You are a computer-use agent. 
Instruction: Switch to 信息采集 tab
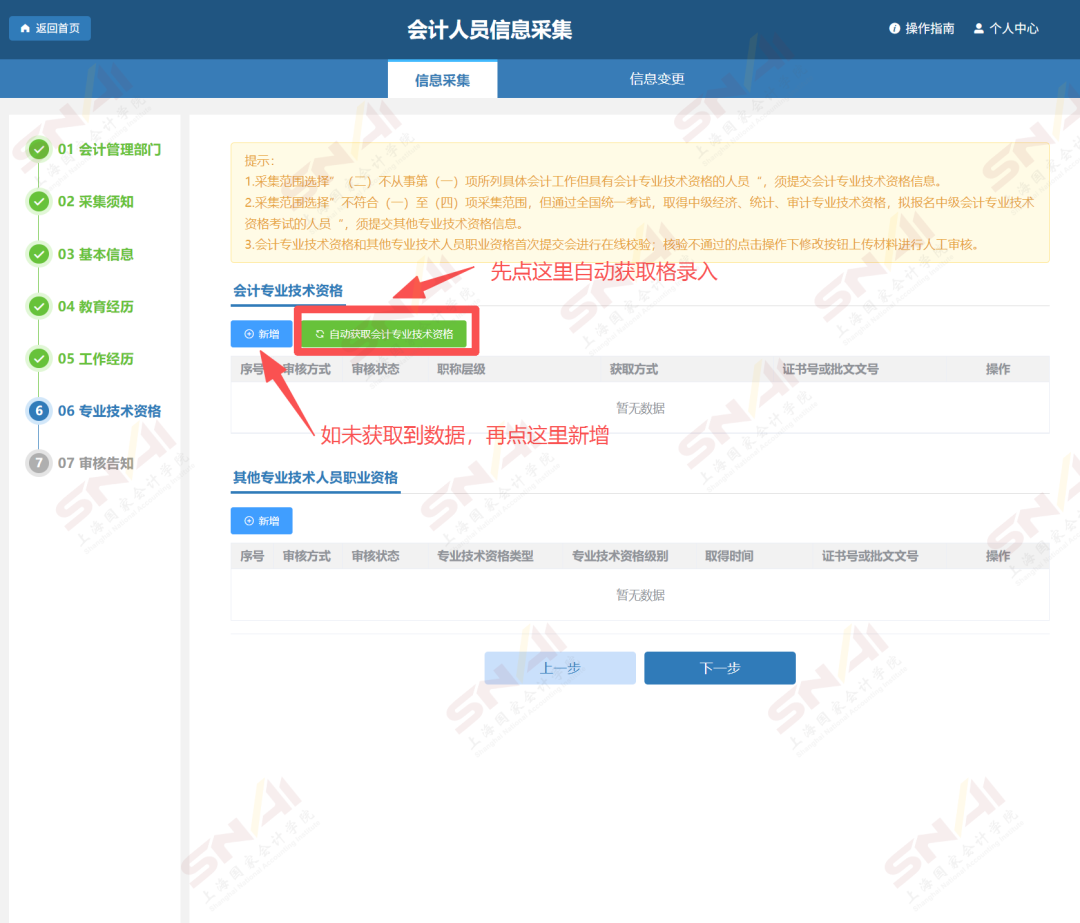tap(442, 80)
